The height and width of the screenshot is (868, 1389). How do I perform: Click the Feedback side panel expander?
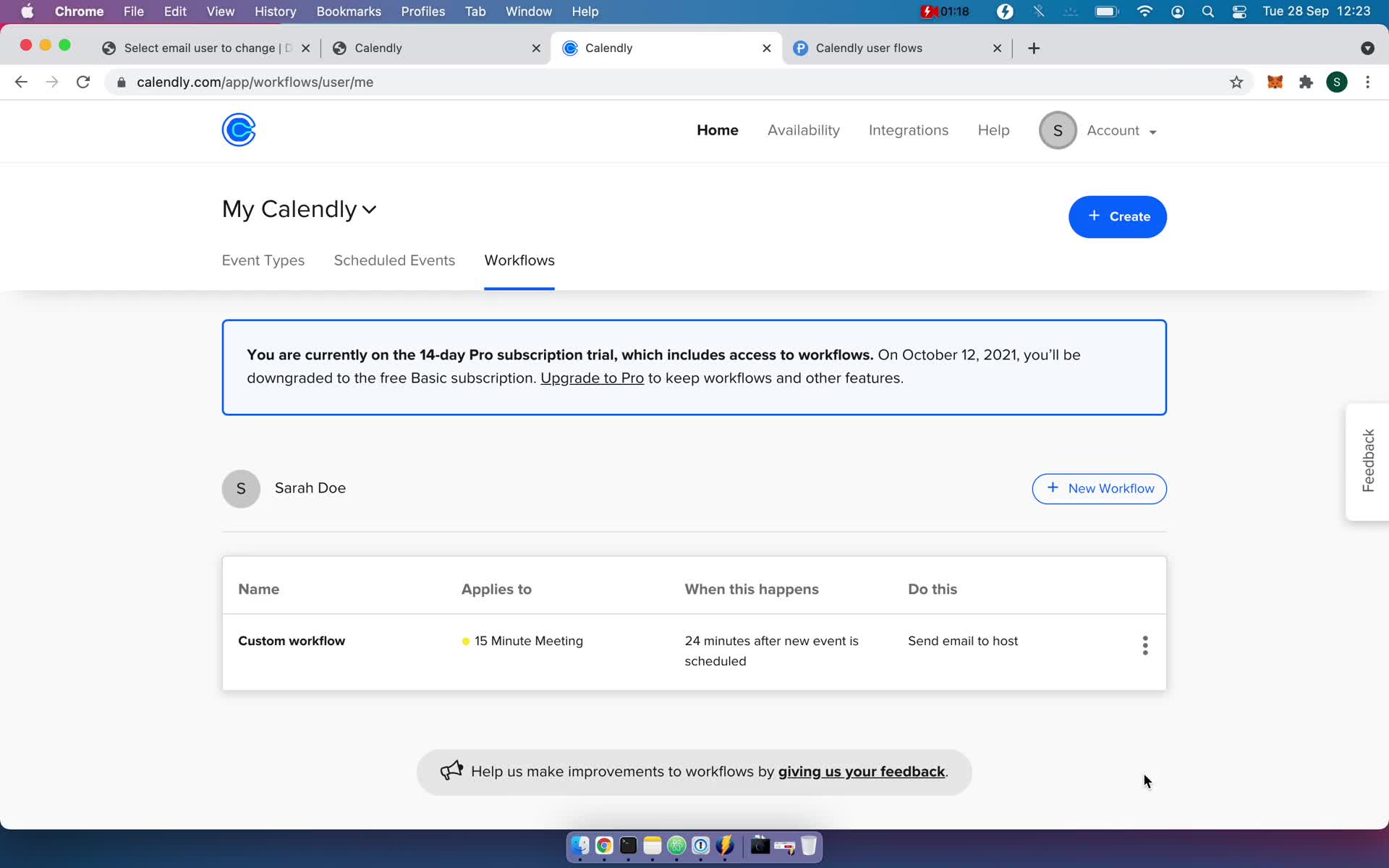coord(1366,461)
